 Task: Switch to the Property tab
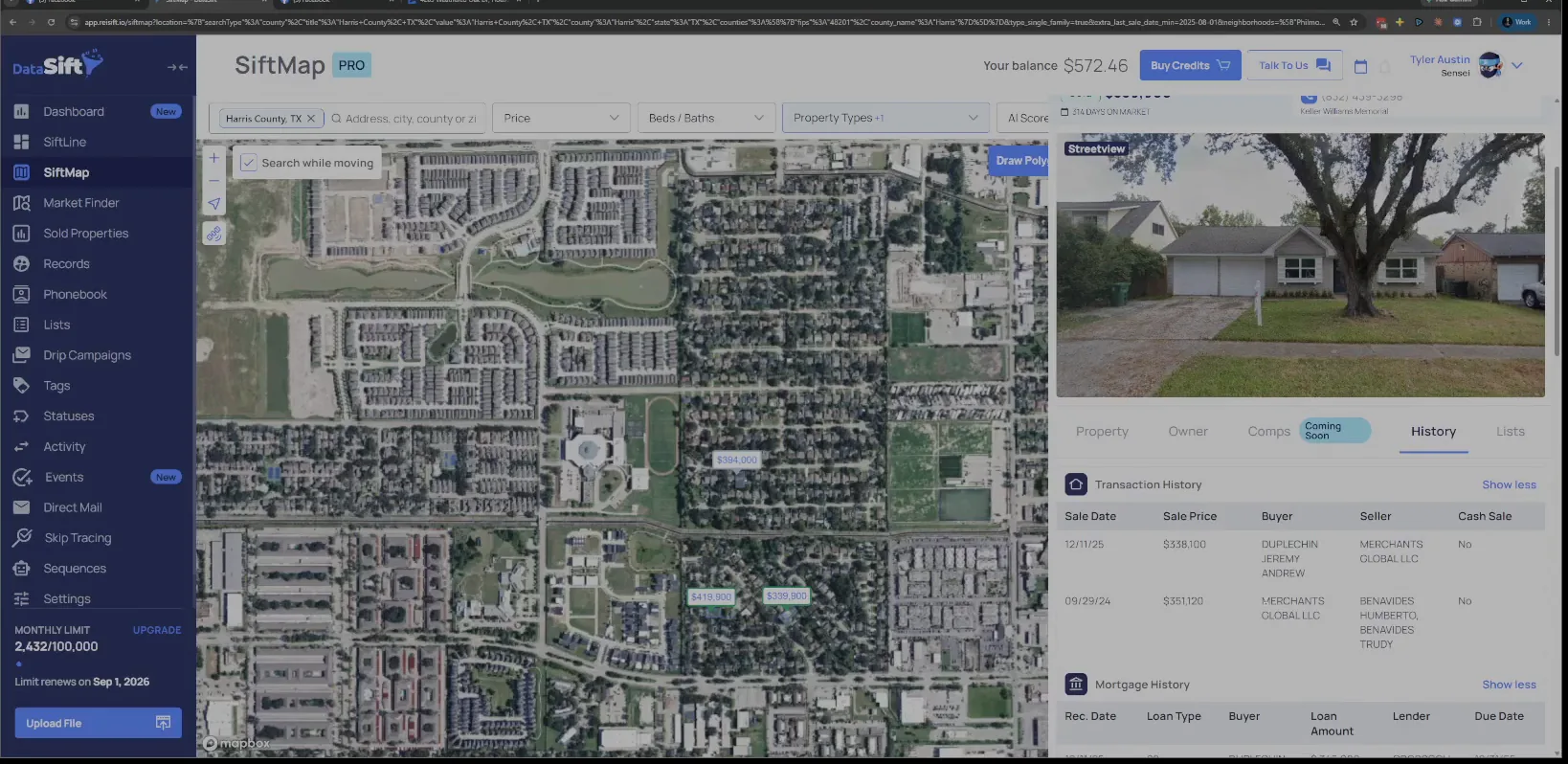point(1102,432)
